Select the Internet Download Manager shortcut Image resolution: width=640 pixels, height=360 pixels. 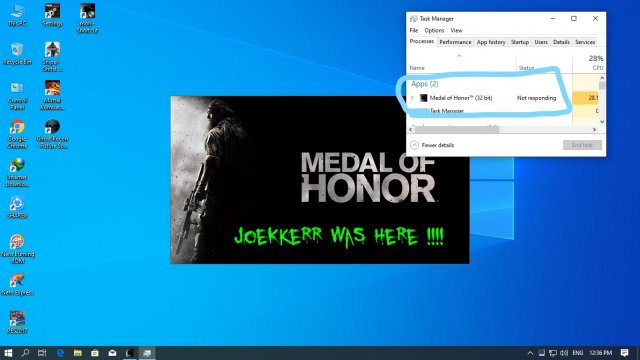coord(17,172)
